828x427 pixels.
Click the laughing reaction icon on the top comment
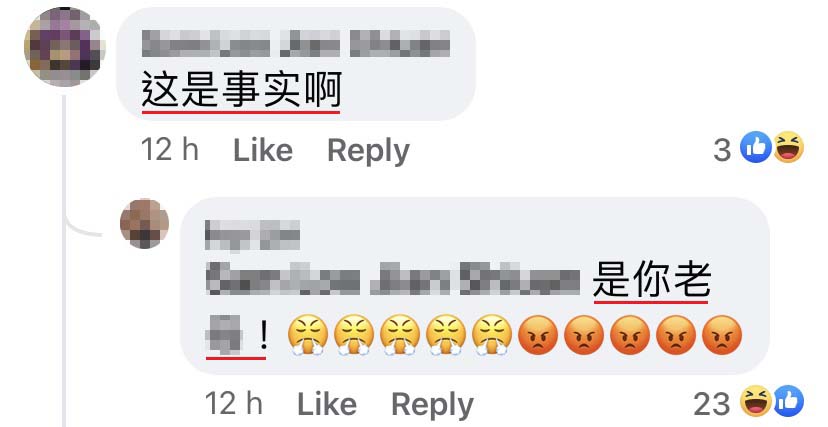click(x=788, y=147)
